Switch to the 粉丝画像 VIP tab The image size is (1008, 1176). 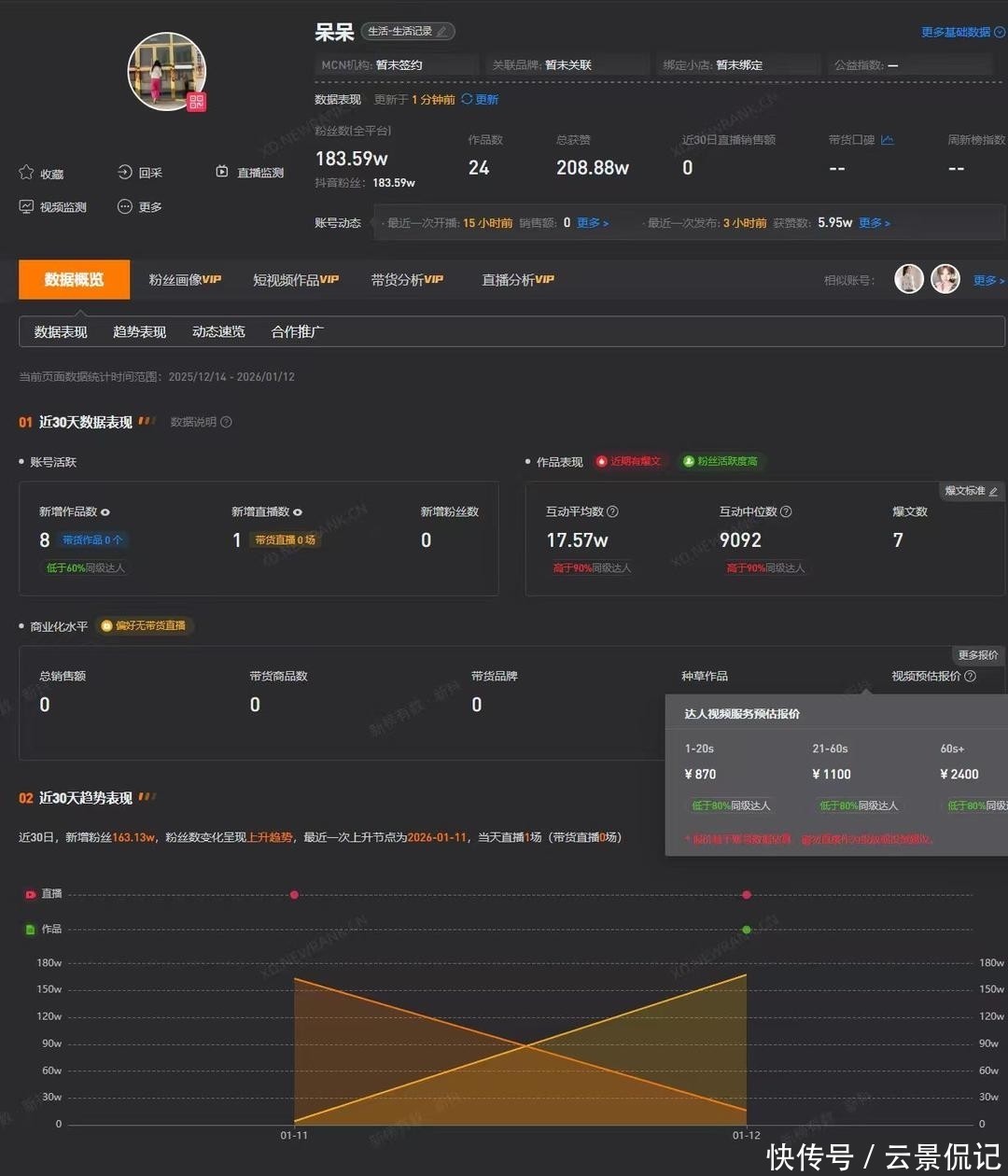click(x=185, y=280)
